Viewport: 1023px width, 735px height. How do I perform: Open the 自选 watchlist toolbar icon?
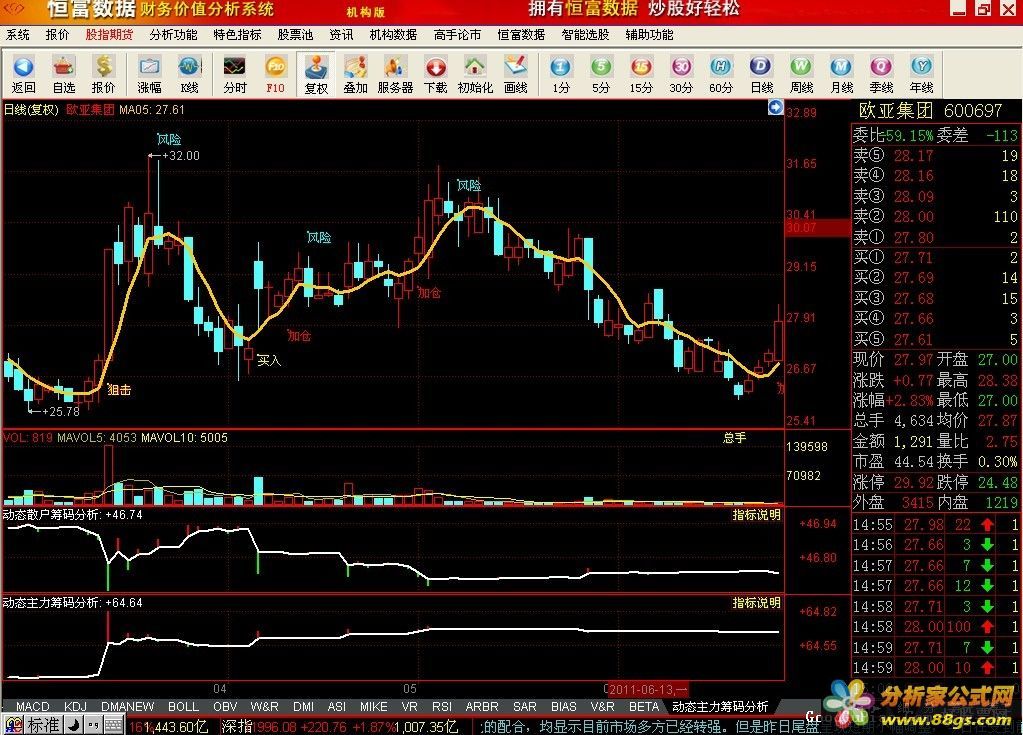tap(63, 74)
